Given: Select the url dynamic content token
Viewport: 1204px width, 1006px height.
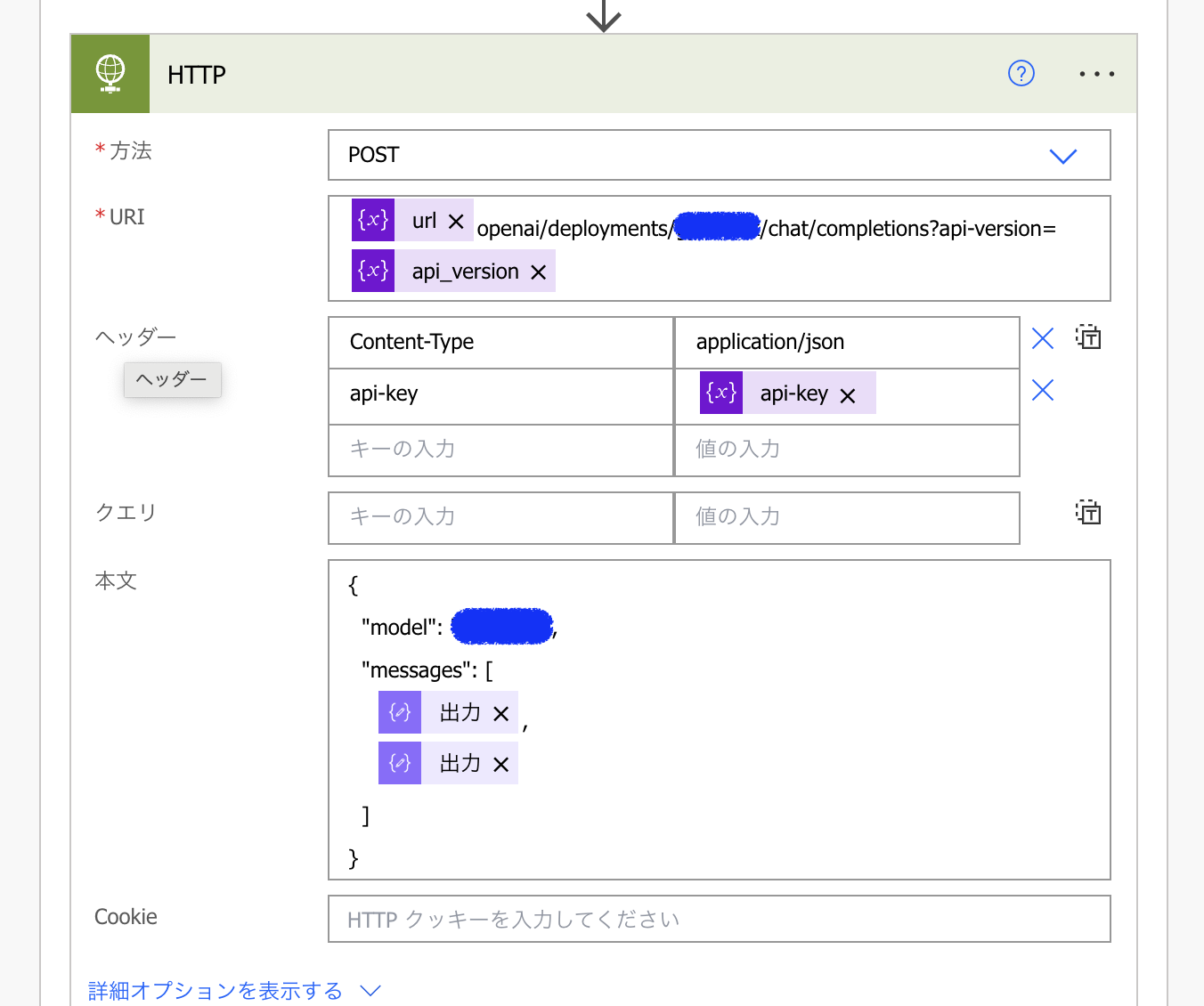Looking at the screenshot, I should [424, 220].
